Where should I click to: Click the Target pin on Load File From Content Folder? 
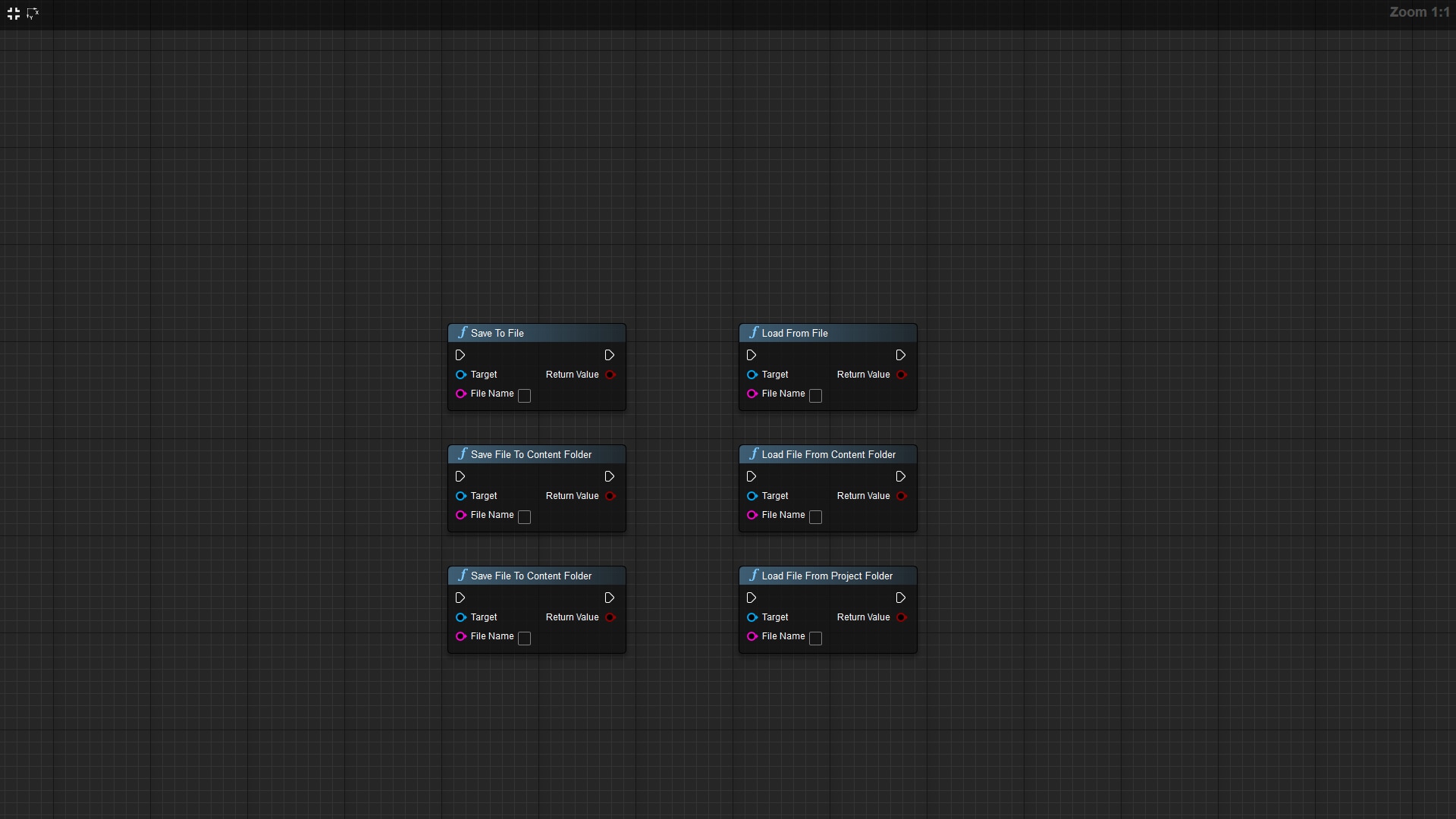(x=752, y=496)
